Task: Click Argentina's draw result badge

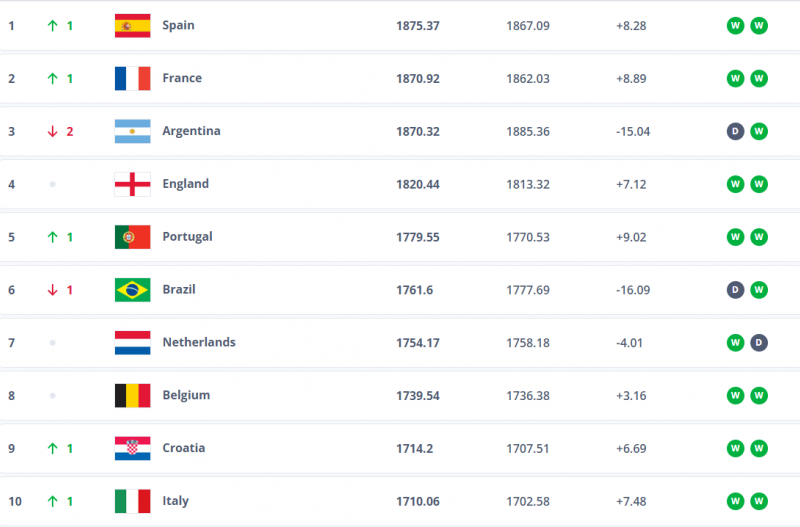Action: (735, 131)
